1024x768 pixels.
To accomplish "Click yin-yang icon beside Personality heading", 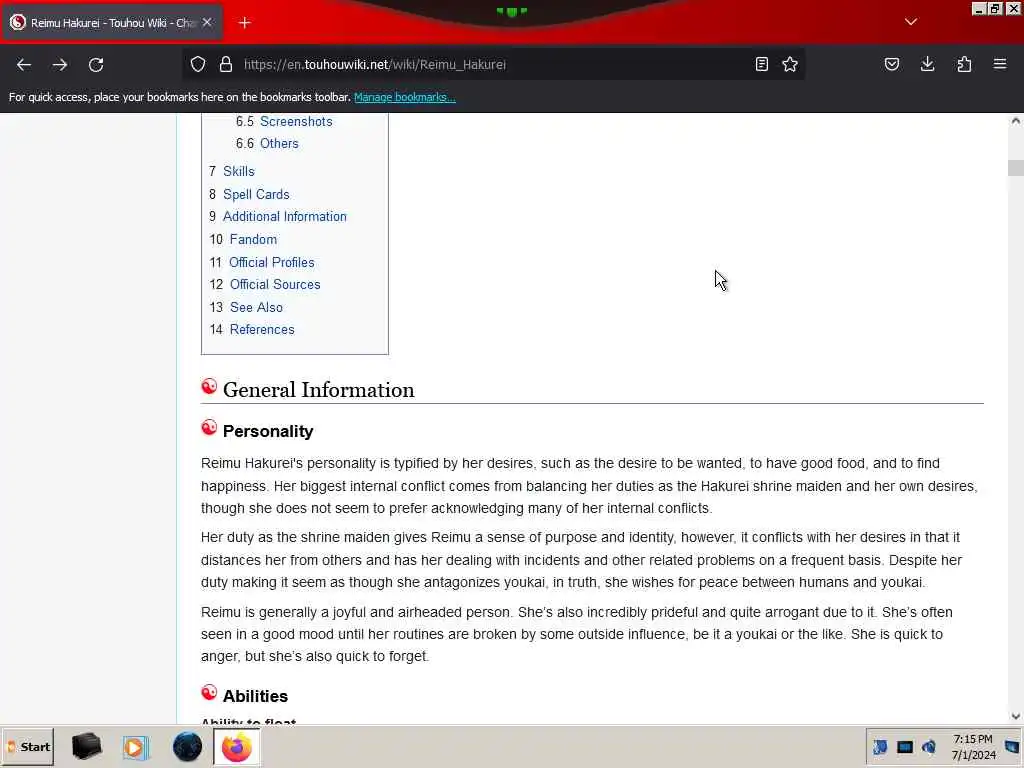I will [209, 428].
